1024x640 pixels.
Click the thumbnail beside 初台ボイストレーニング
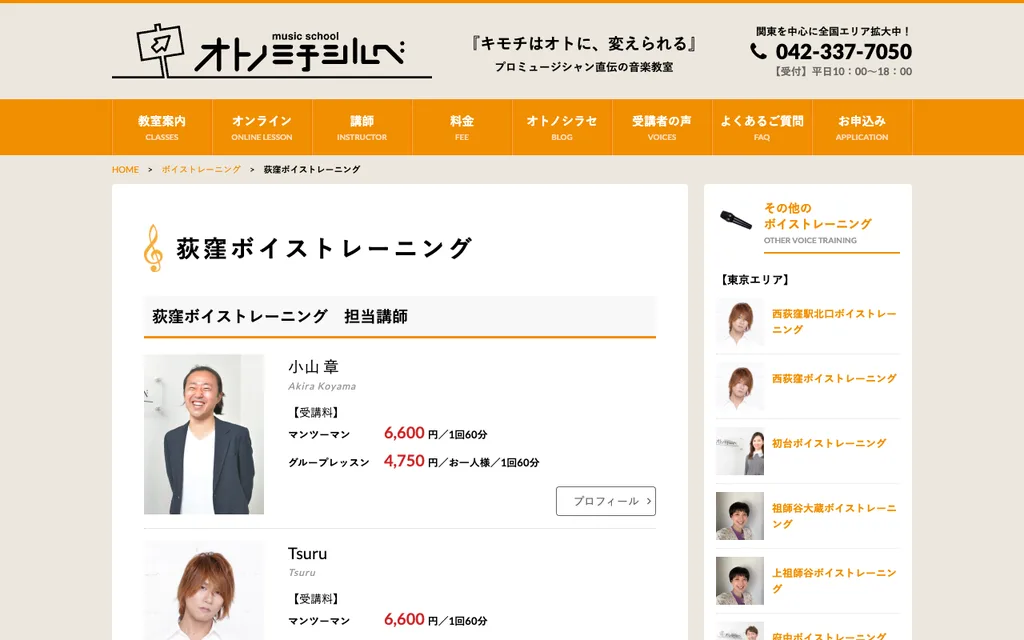coord(740,451)
